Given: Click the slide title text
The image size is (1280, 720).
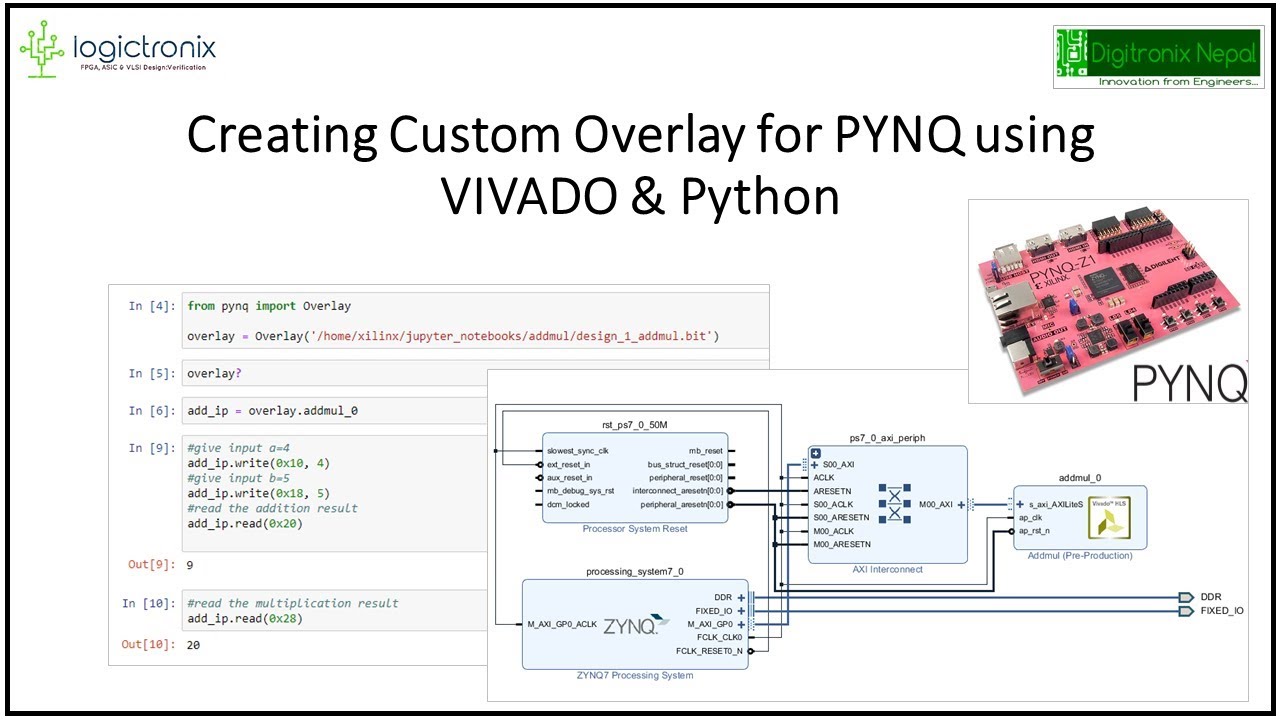Looking at the screenshot, I should [x=640, y=167].
